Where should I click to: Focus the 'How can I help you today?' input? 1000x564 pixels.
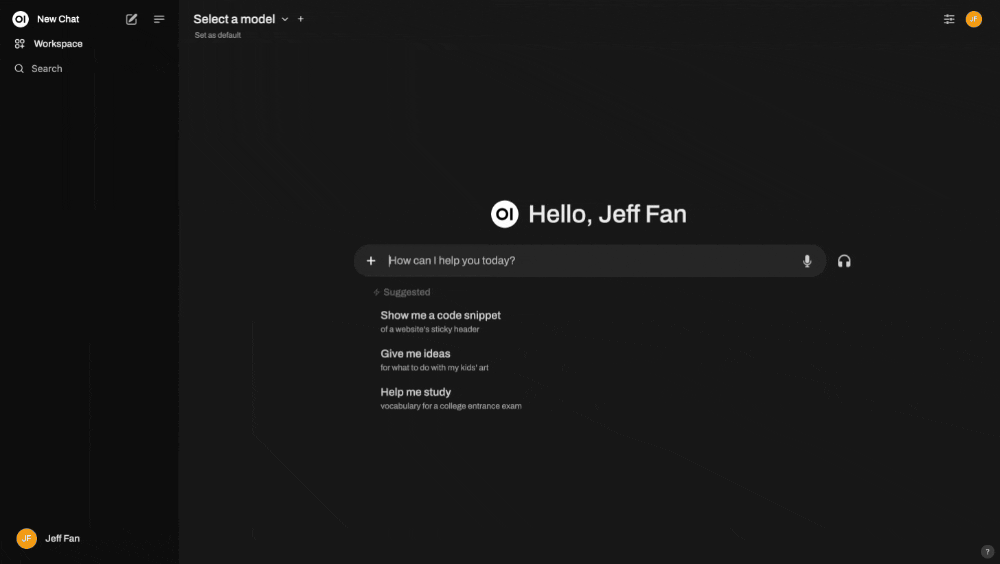click(590, 260)
